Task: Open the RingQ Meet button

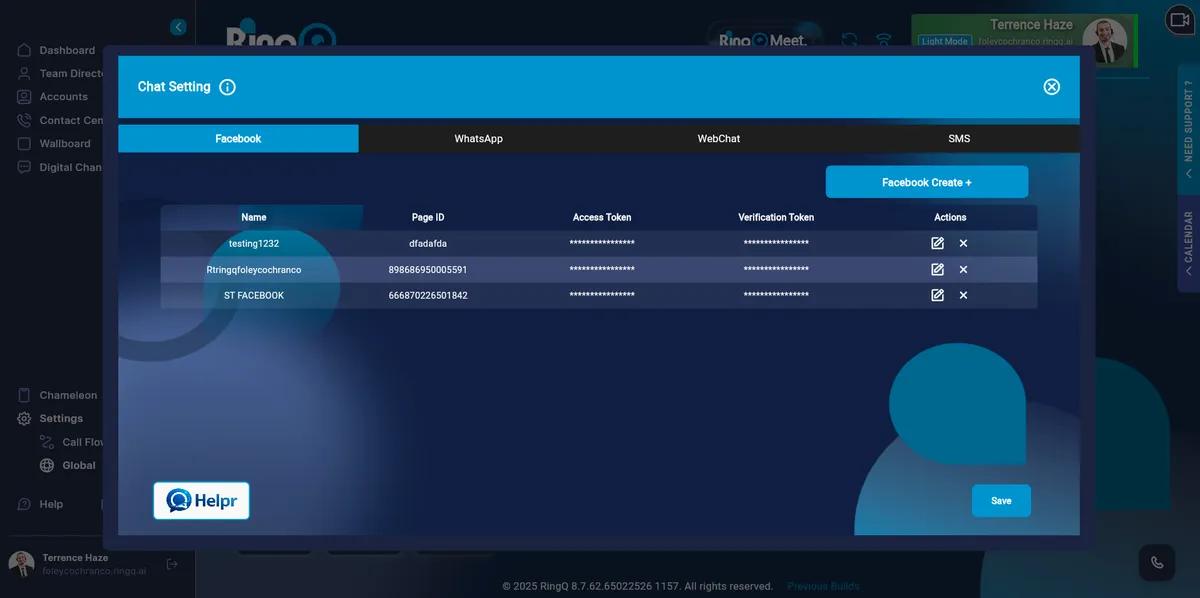Action: (764, 41)
